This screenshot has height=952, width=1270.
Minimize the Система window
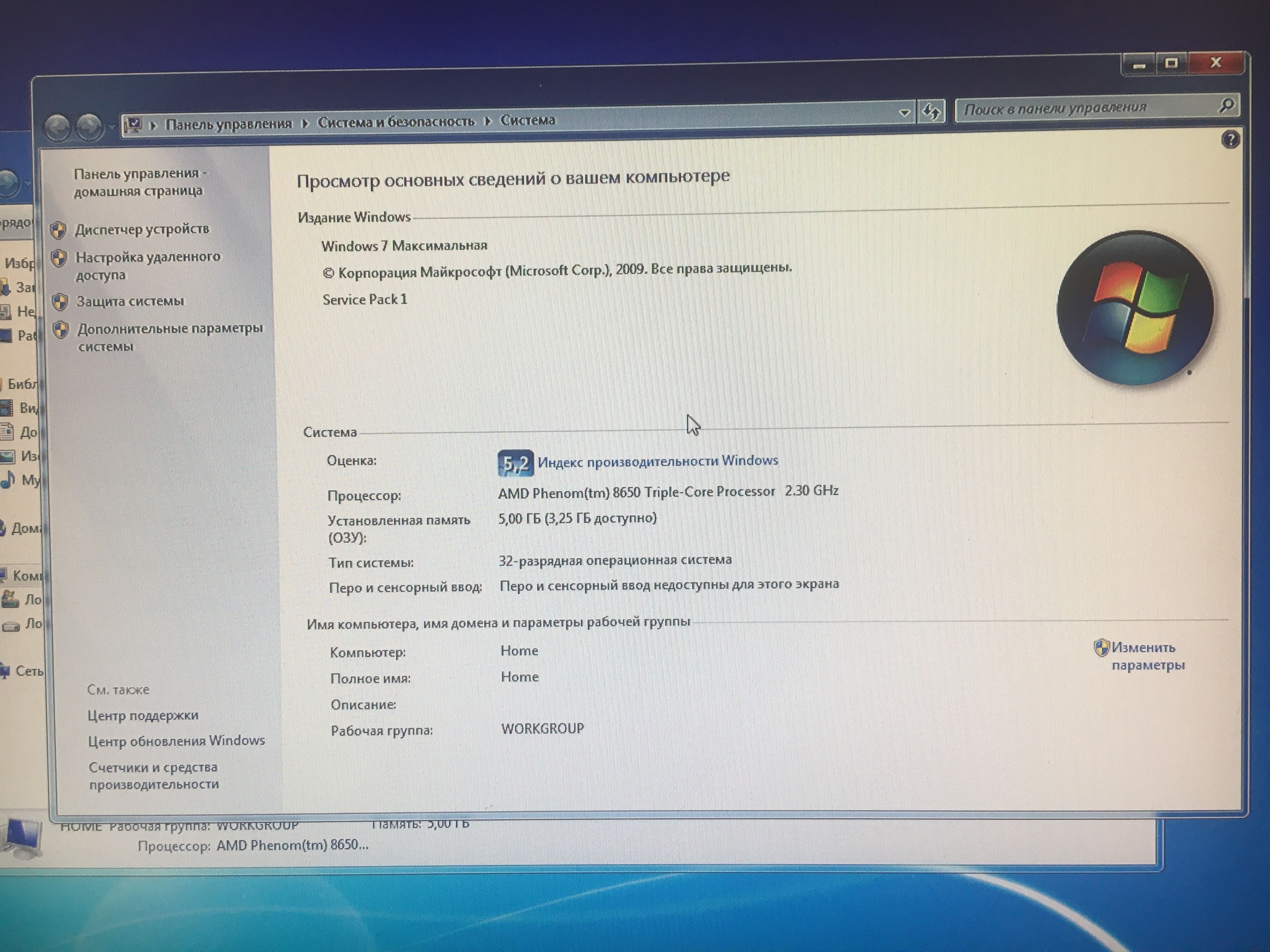1139,64
